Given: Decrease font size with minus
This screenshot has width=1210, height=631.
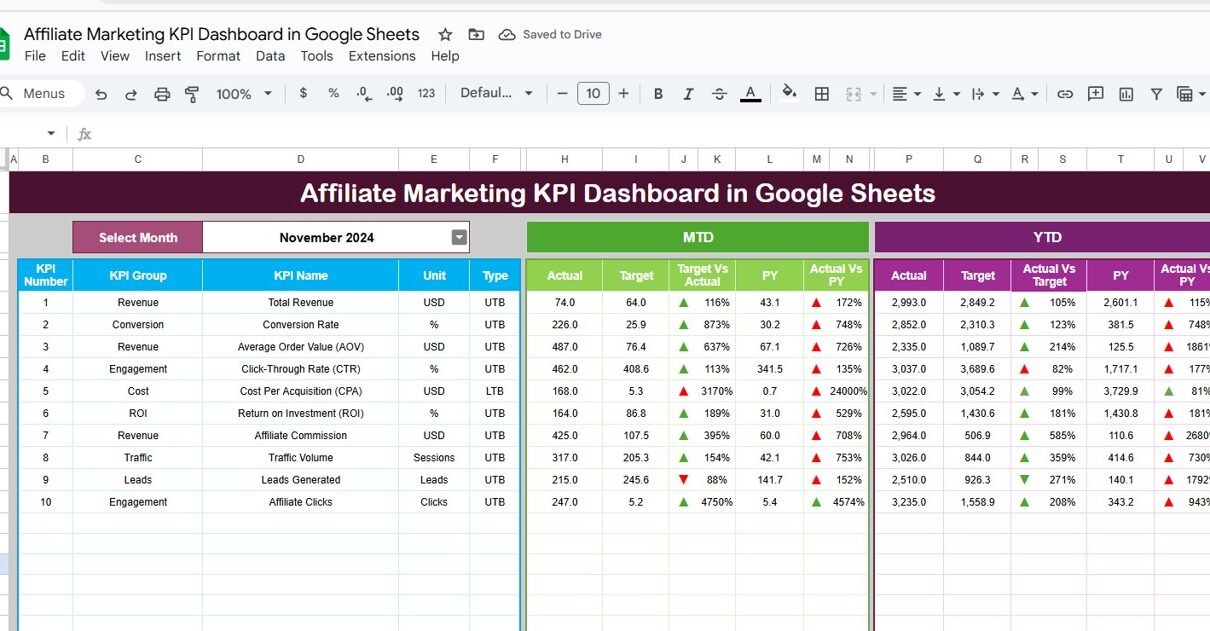Looking at the screenshot, I should coord(562,93).
